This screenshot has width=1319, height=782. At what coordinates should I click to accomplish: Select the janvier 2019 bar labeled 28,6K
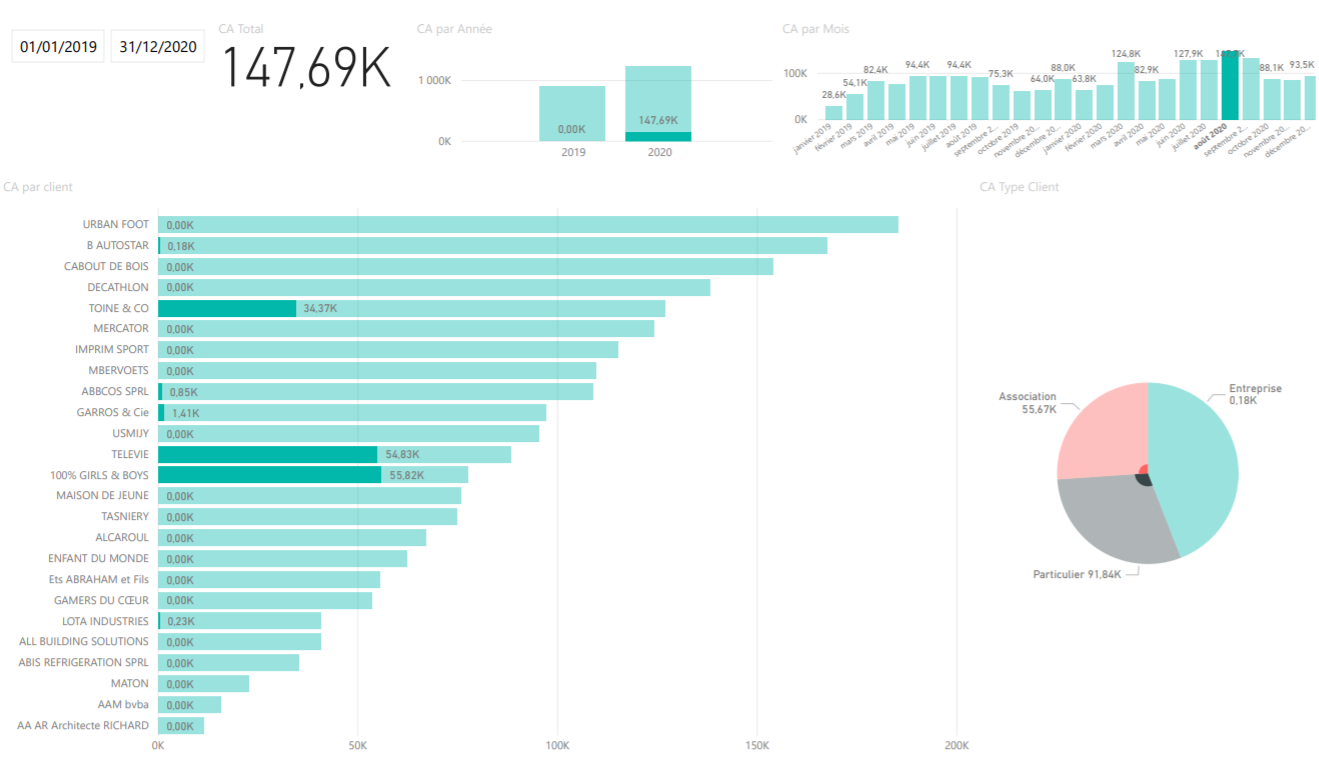(833, 111)
